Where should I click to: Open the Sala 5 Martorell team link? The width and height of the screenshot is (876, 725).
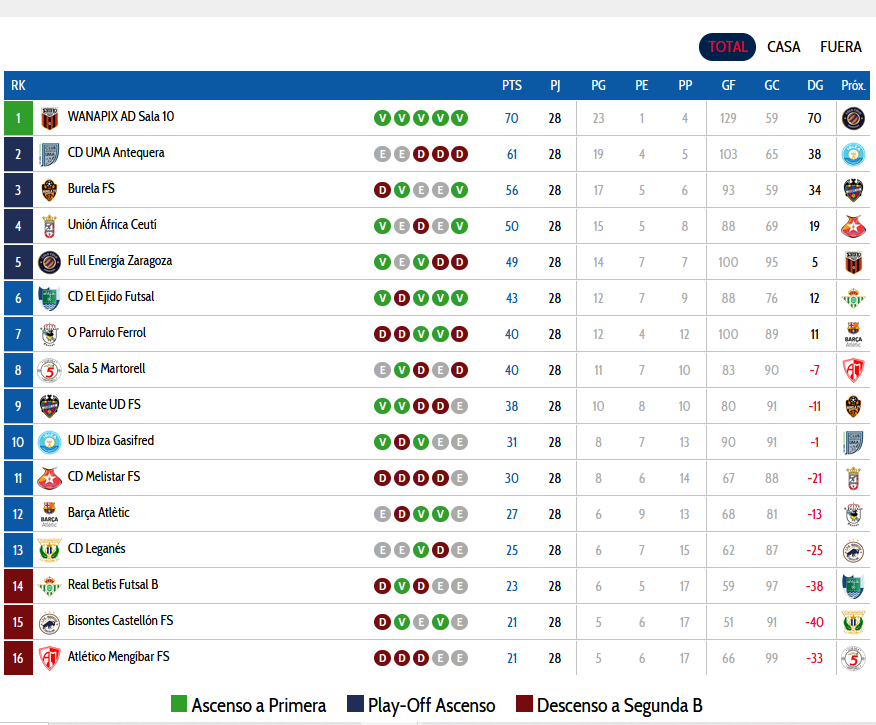coord(107,369)
